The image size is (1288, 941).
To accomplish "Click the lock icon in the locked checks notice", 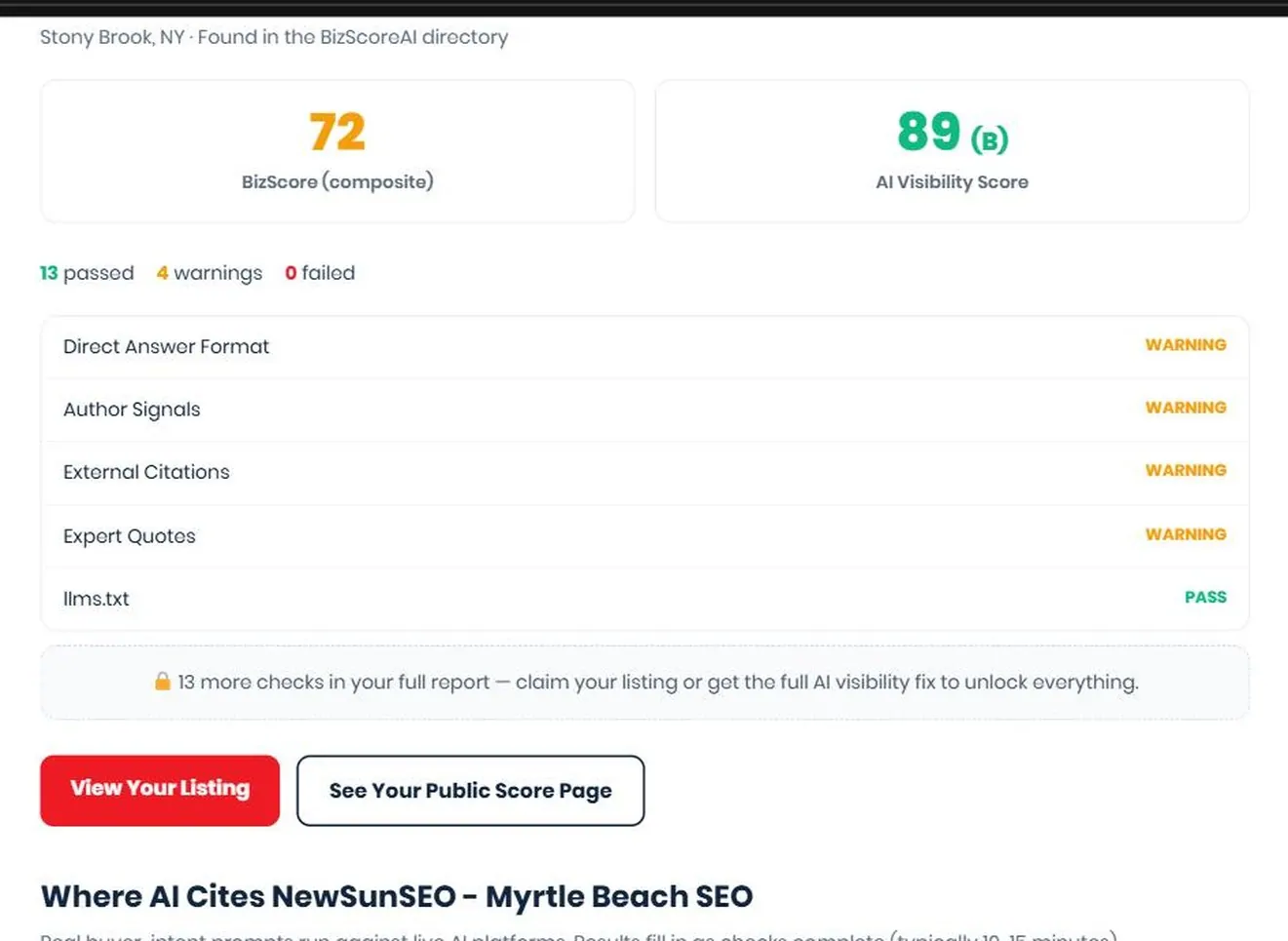I will pyautogui.click(x=163, y=682).
